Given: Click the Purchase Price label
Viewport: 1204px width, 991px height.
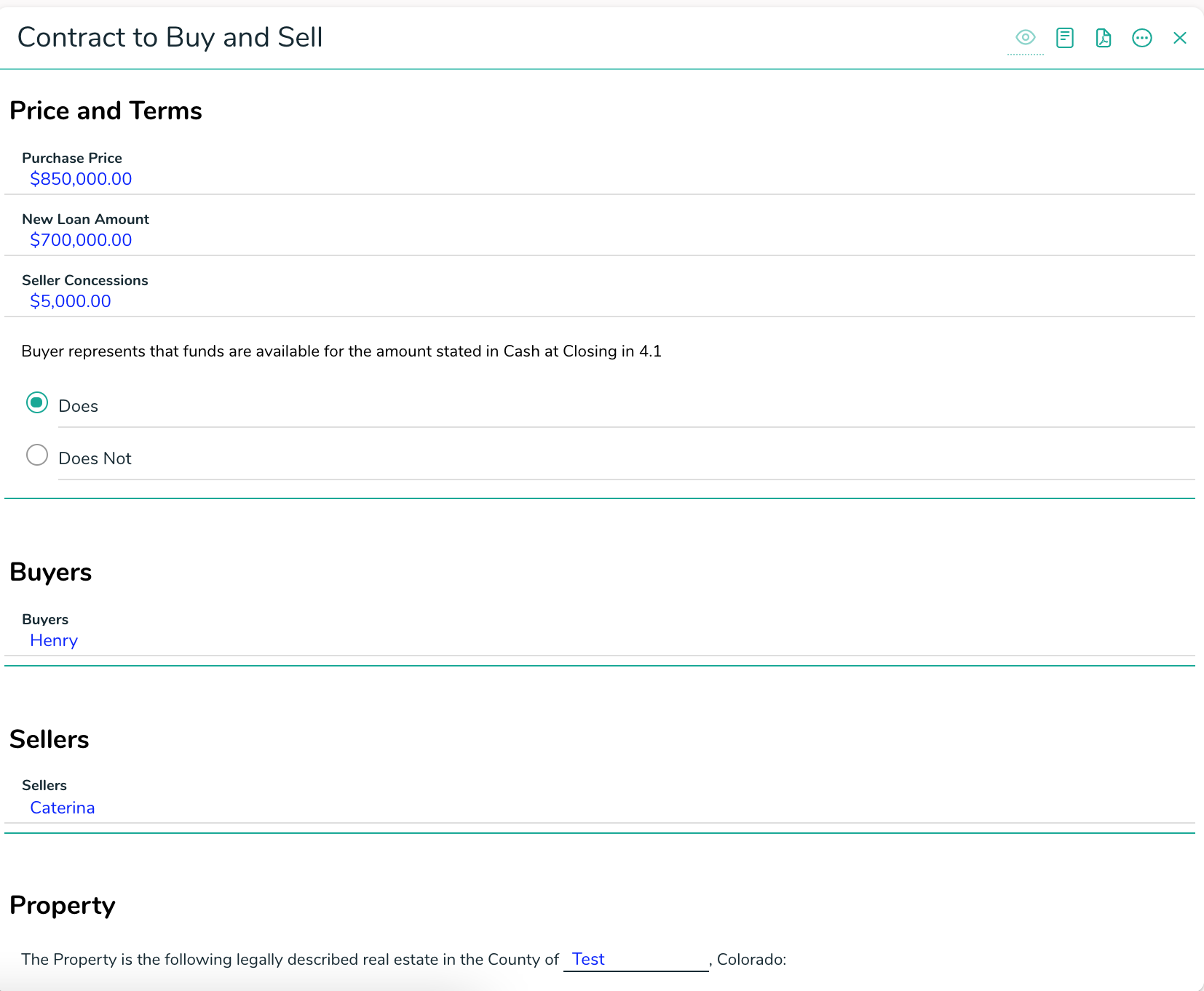Looking at the screenshot, I should pyautogui.click(x=72, y=158).
